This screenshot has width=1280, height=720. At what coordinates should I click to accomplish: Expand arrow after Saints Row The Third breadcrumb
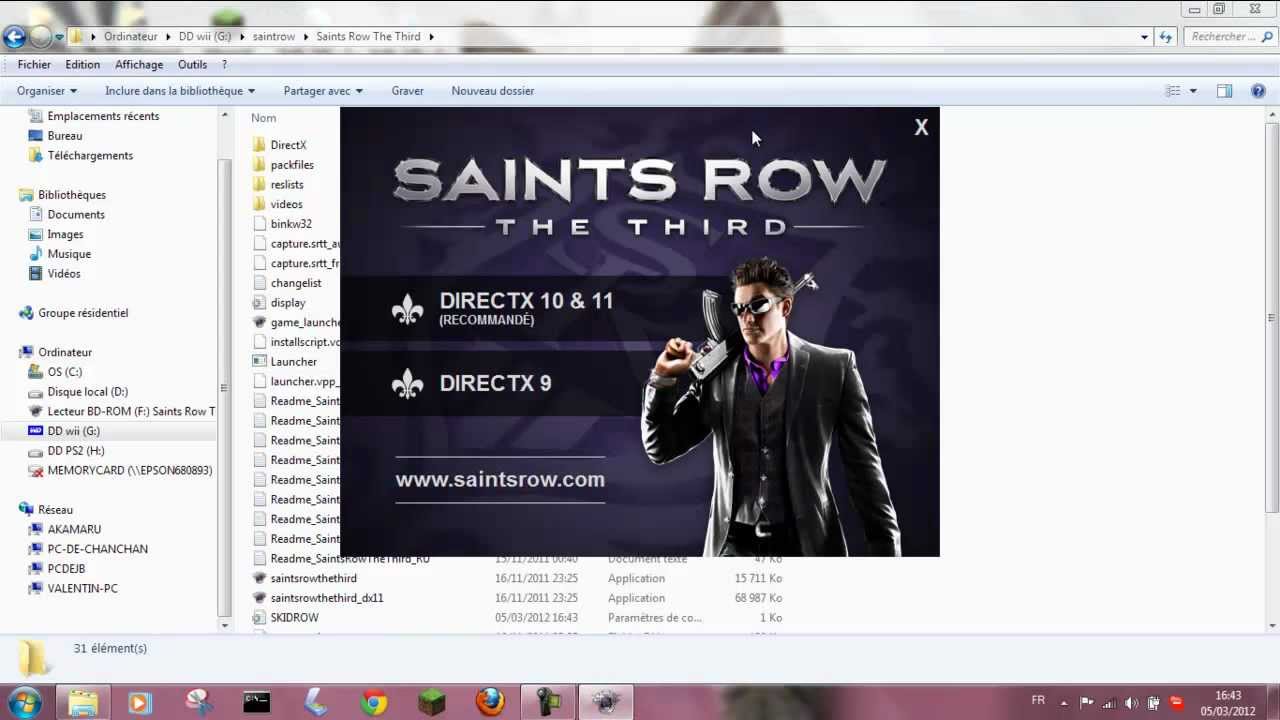coord(431,36)
